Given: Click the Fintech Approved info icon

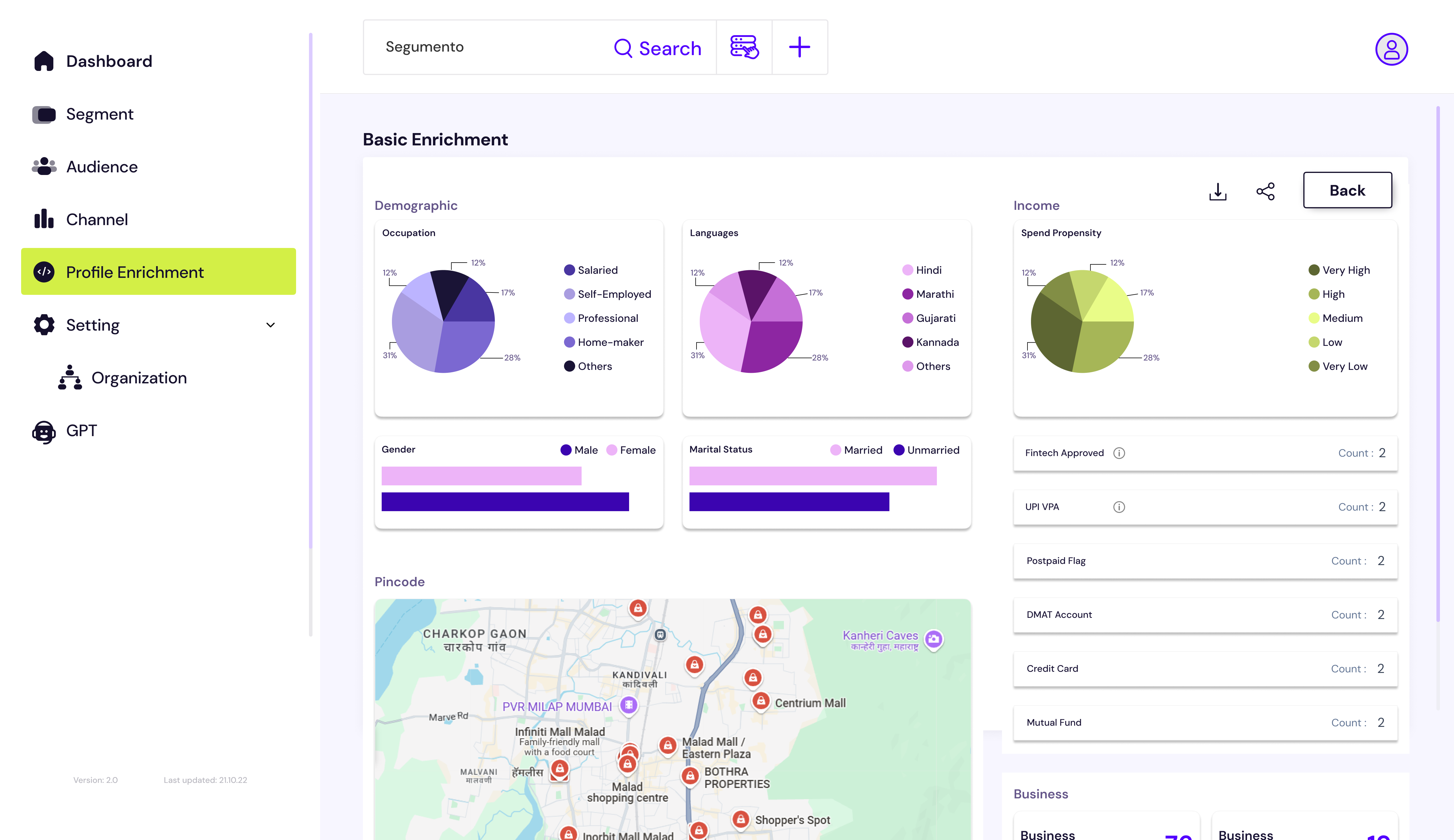Looking at the screenshot, I should pyautogui.click(x=1119, y=453).
